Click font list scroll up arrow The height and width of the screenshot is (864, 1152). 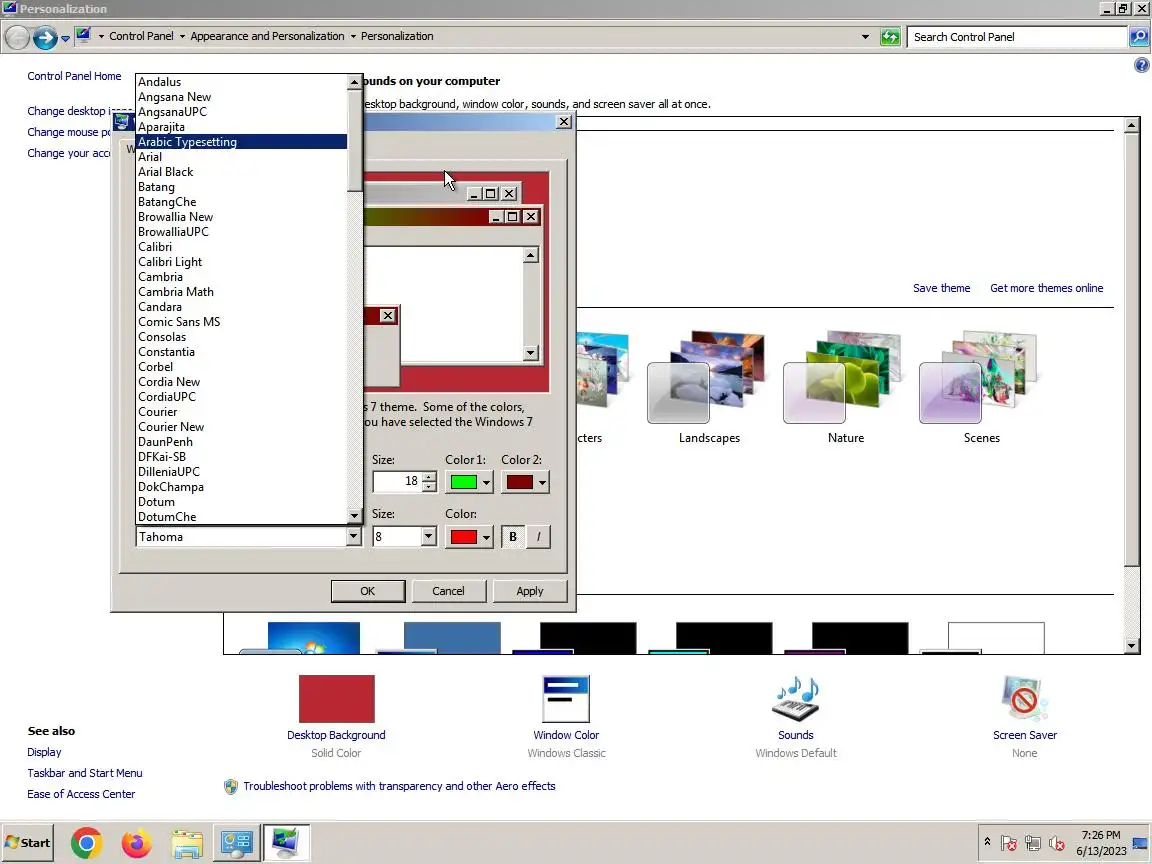(354, 82)
